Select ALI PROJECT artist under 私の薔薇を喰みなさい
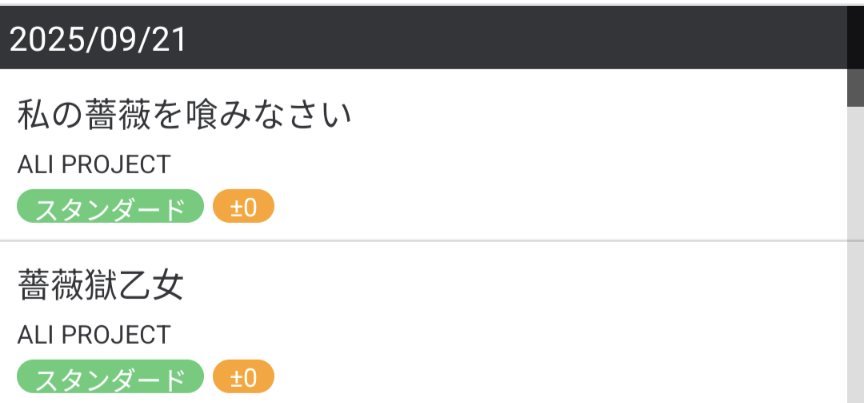This screenshot has height=403, width=864. tap(94, 165)
